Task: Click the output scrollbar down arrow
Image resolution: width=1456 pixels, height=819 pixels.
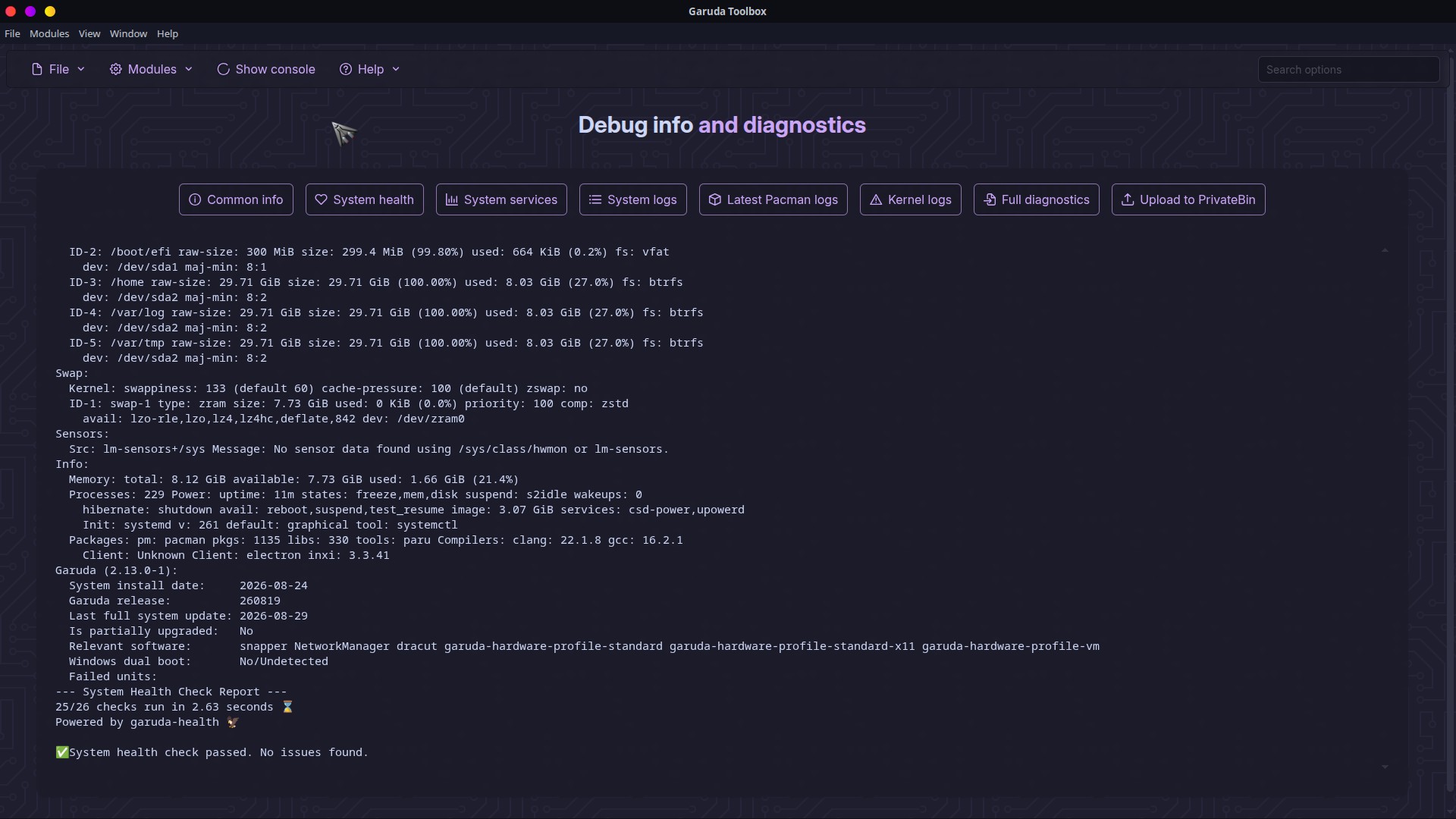Action: (x=1385, y=767)
